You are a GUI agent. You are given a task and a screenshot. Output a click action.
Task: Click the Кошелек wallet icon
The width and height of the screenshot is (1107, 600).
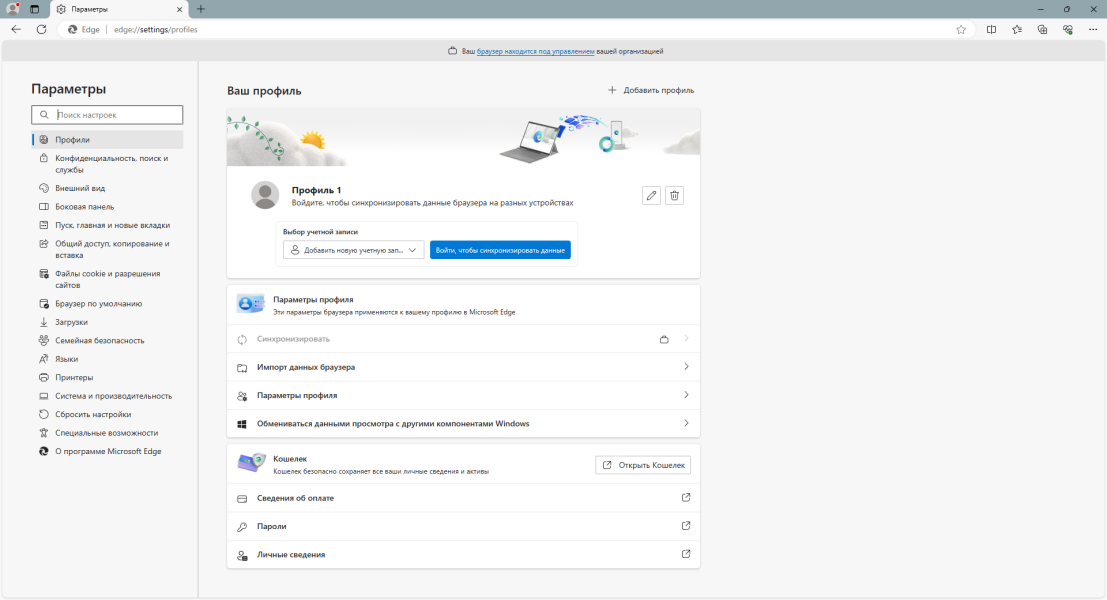[x=251, y=463]
